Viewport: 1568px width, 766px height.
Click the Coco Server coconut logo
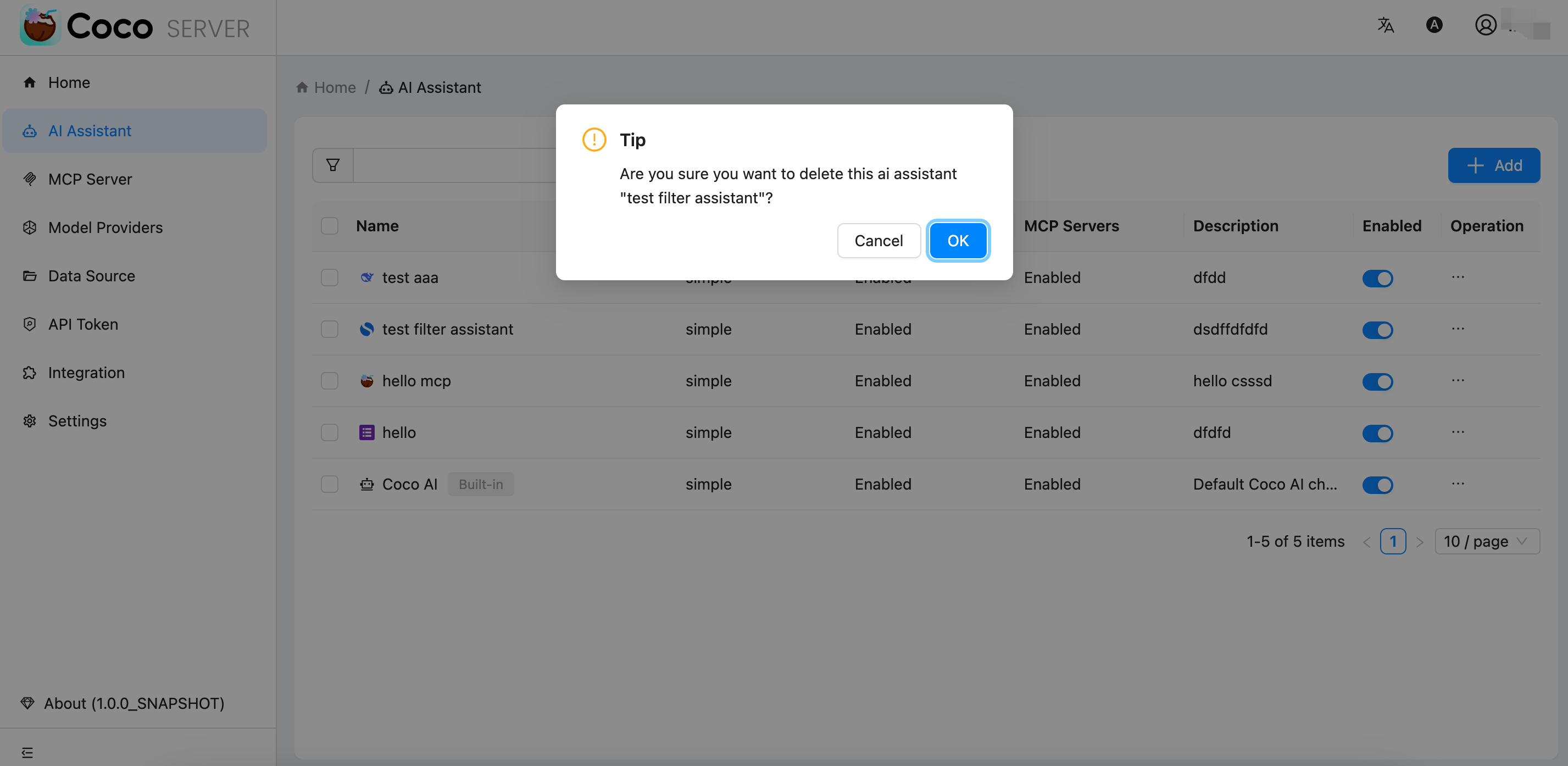pyautogui.click(x=40, y=26)
